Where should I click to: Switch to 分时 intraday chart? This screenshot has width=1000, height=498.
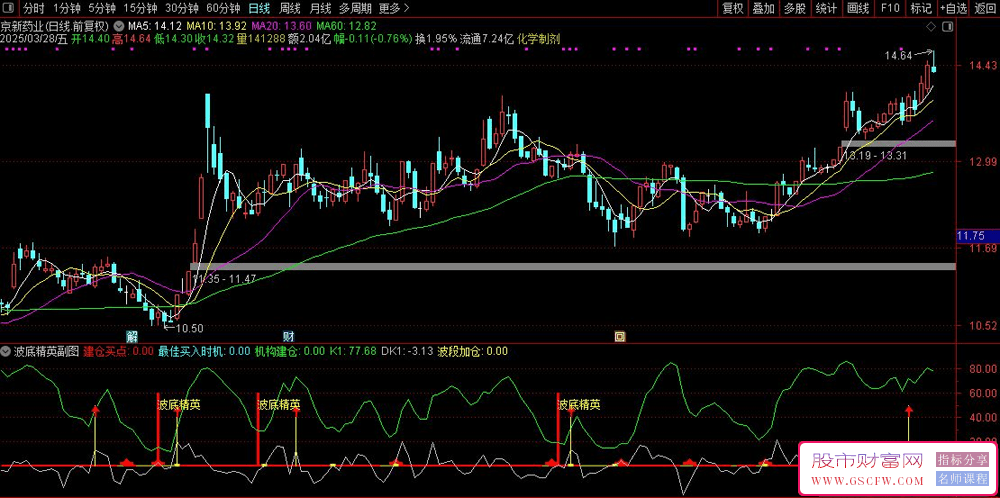pyautogui.click(x=34, y=8)
